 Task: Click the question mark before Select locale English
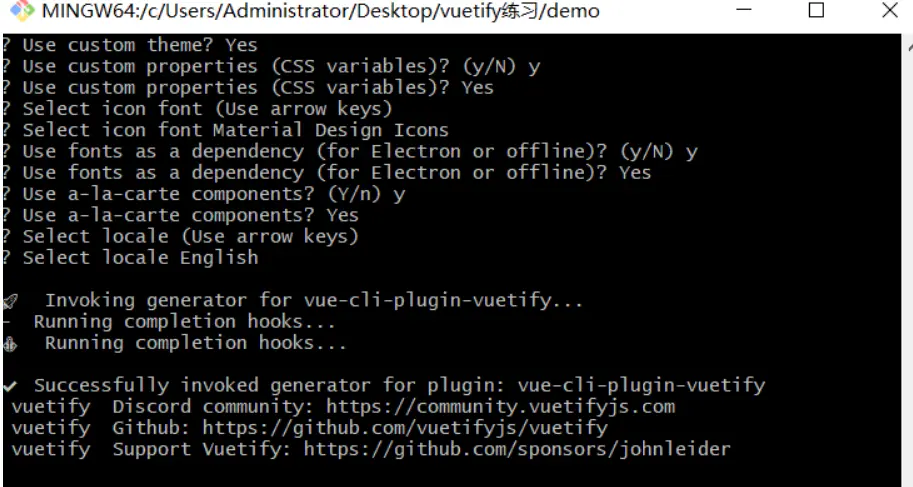6,257
